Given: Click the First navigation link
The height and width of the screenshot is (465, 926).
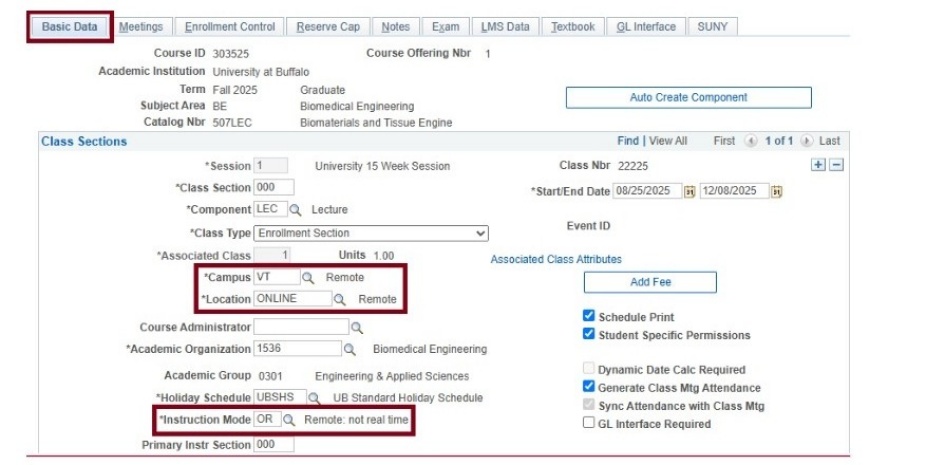Looking at the screenshot, I should 724,141.
